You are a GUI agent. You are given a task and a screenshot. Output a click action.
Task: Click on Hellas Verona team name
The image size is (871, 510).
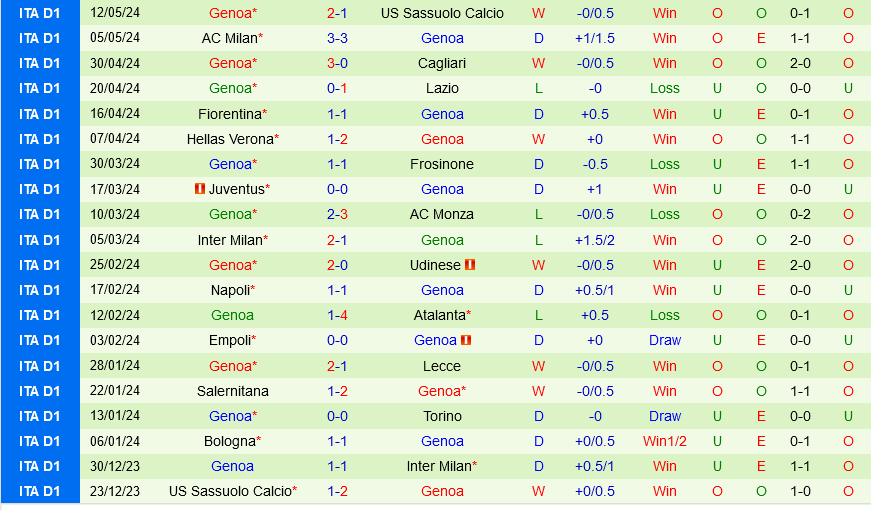pos(229,139)
